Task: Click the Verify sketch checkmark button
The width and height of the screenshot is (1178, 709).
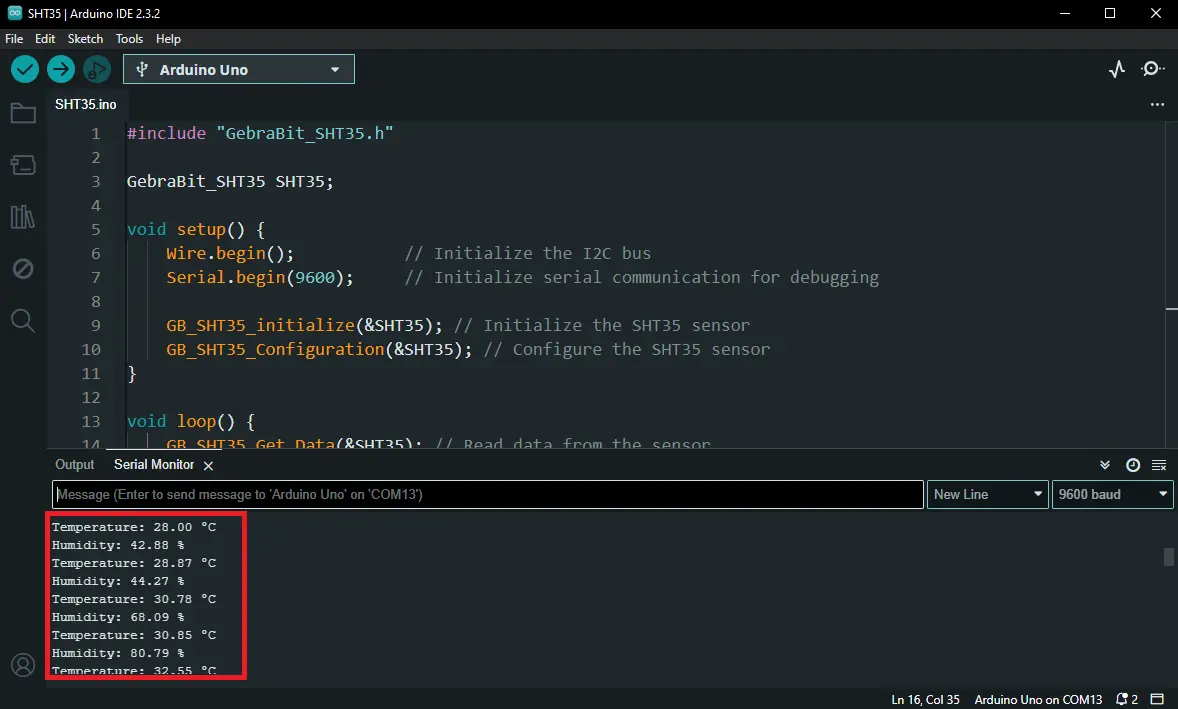Action: click(25, 70)
